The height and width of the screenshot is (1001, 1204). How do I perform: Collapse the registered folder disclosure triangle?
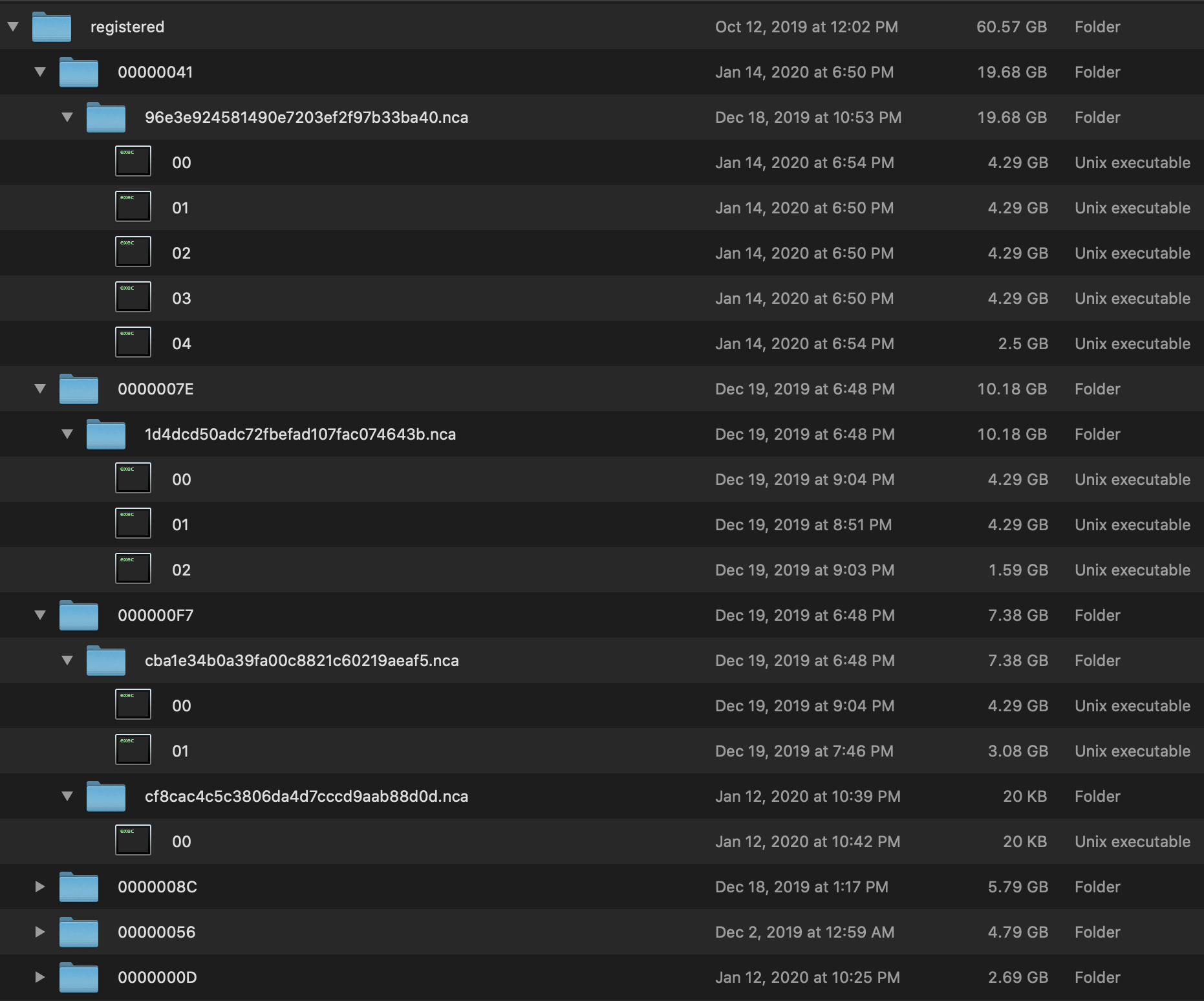pyautogui.click(x=13, y=27)
